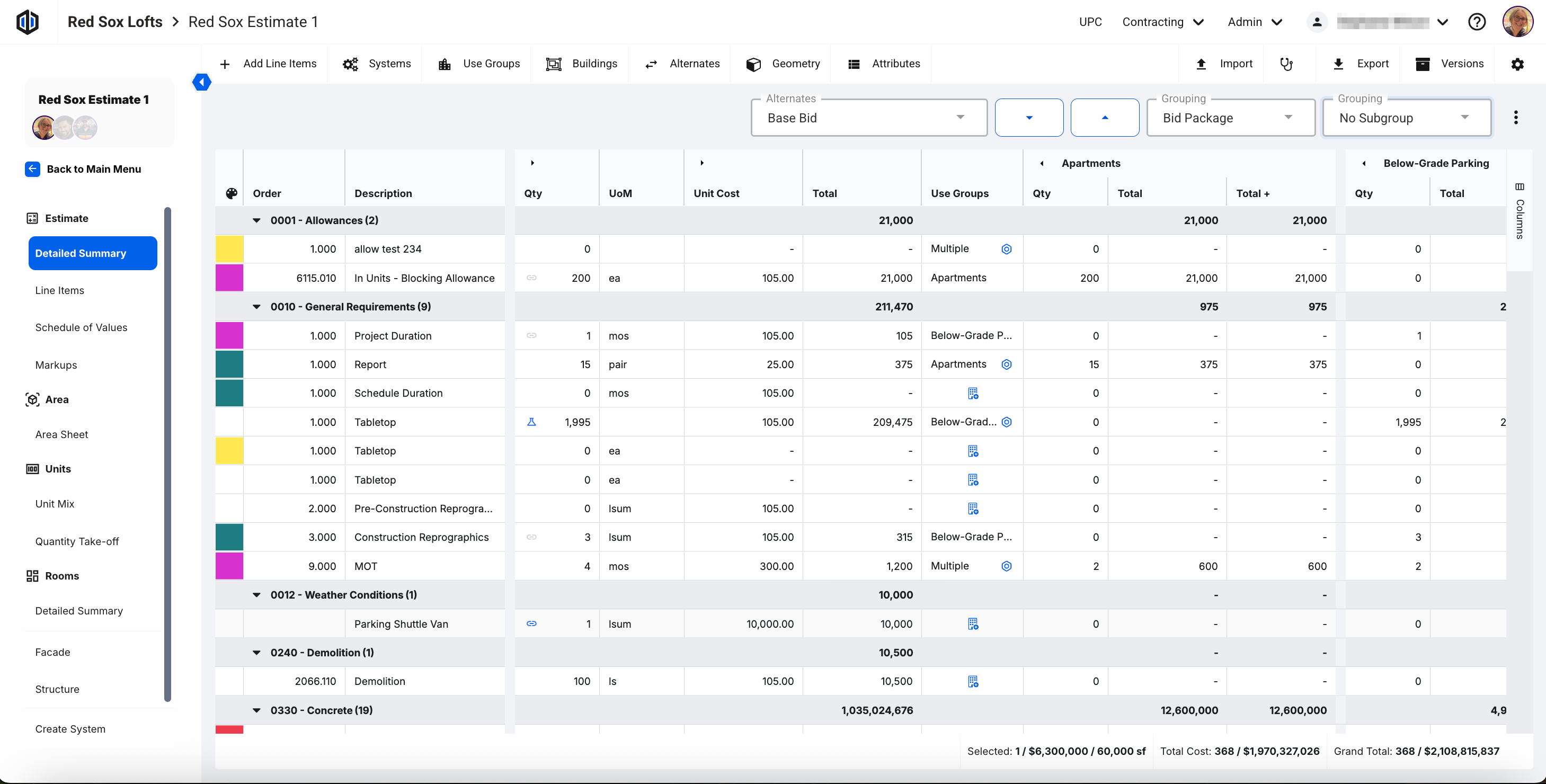Open the Geometry tab in toolbar

pos(783,64)
